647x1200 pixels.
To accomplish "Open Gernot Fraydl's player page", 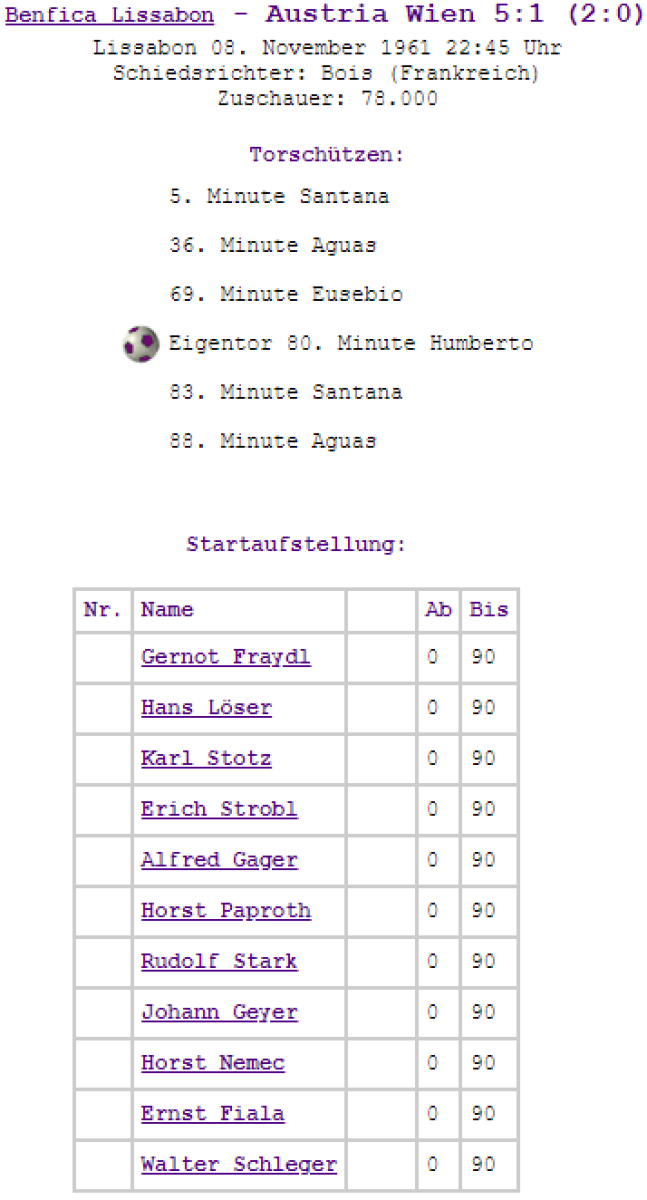I will tap(225, 657).
